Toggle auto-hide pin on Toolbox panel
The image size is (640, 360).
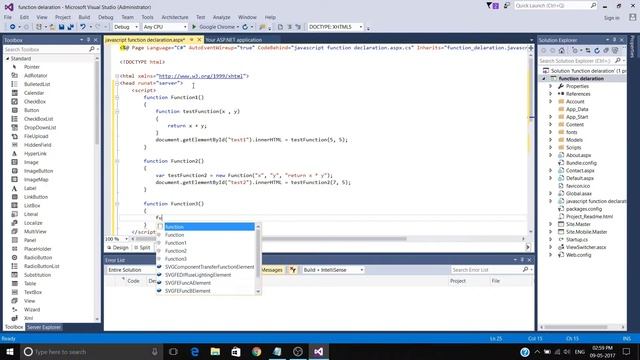(89, 40)
